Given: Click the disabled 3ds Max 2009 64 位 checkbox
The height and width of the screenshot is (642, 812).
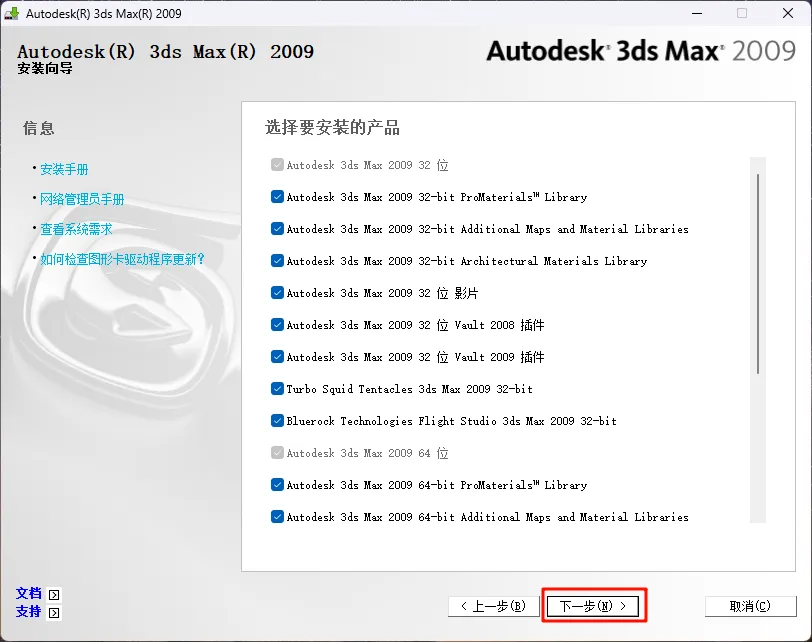Looking at the screenshot, I should click(x=277, y=453).
